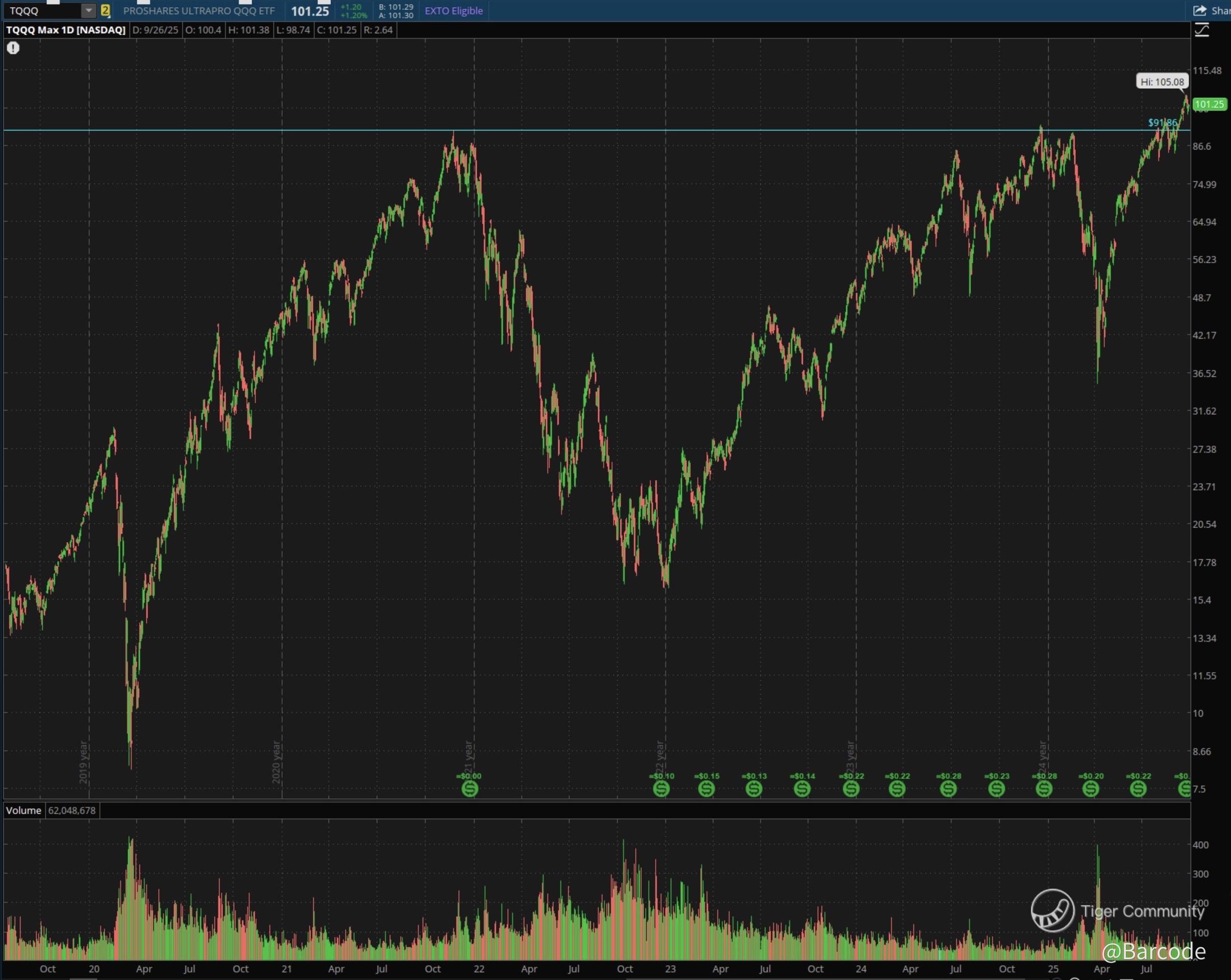Image resolution: width=1231 pixels, height=980 pixels.
Task: Click the $0.10 dividend marker icon
Action: (661, 788)
